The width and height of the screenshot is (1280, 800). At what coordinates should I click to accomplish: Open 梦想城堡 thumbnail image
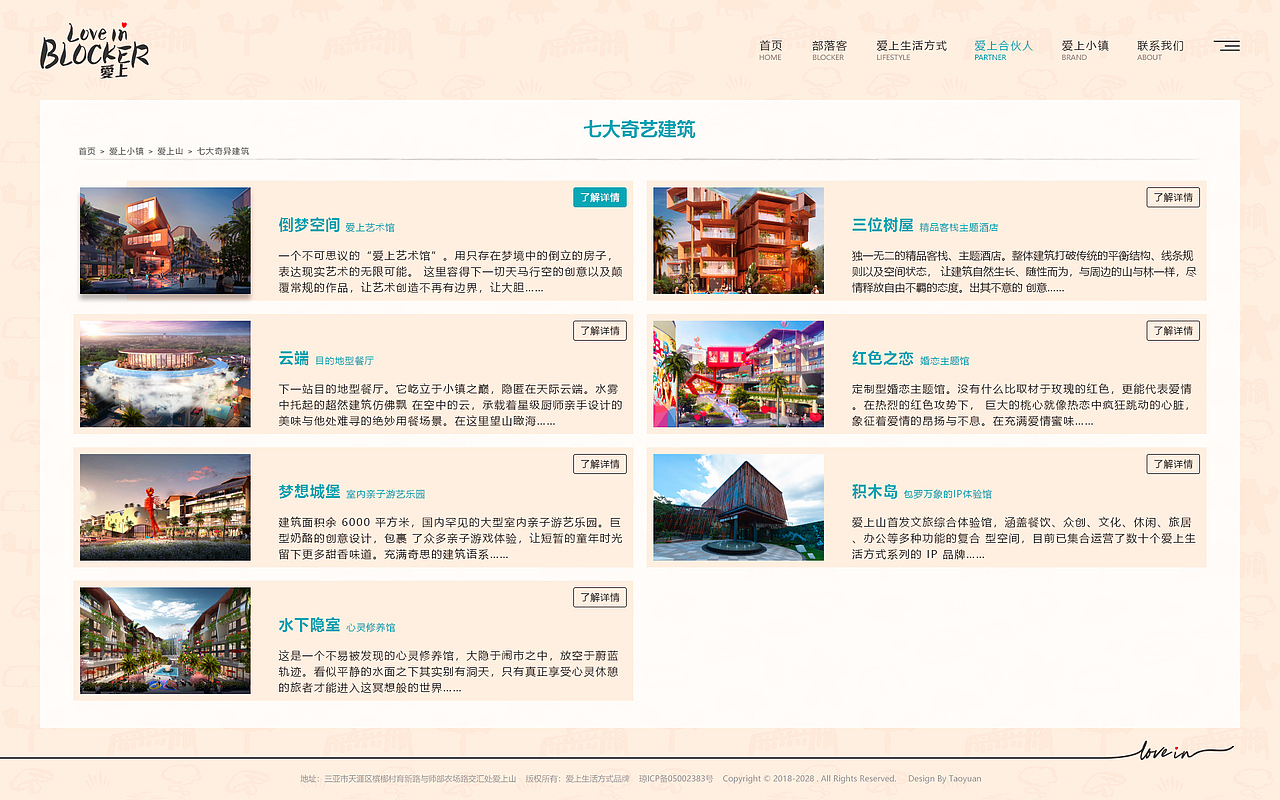(x=165, y=507)
